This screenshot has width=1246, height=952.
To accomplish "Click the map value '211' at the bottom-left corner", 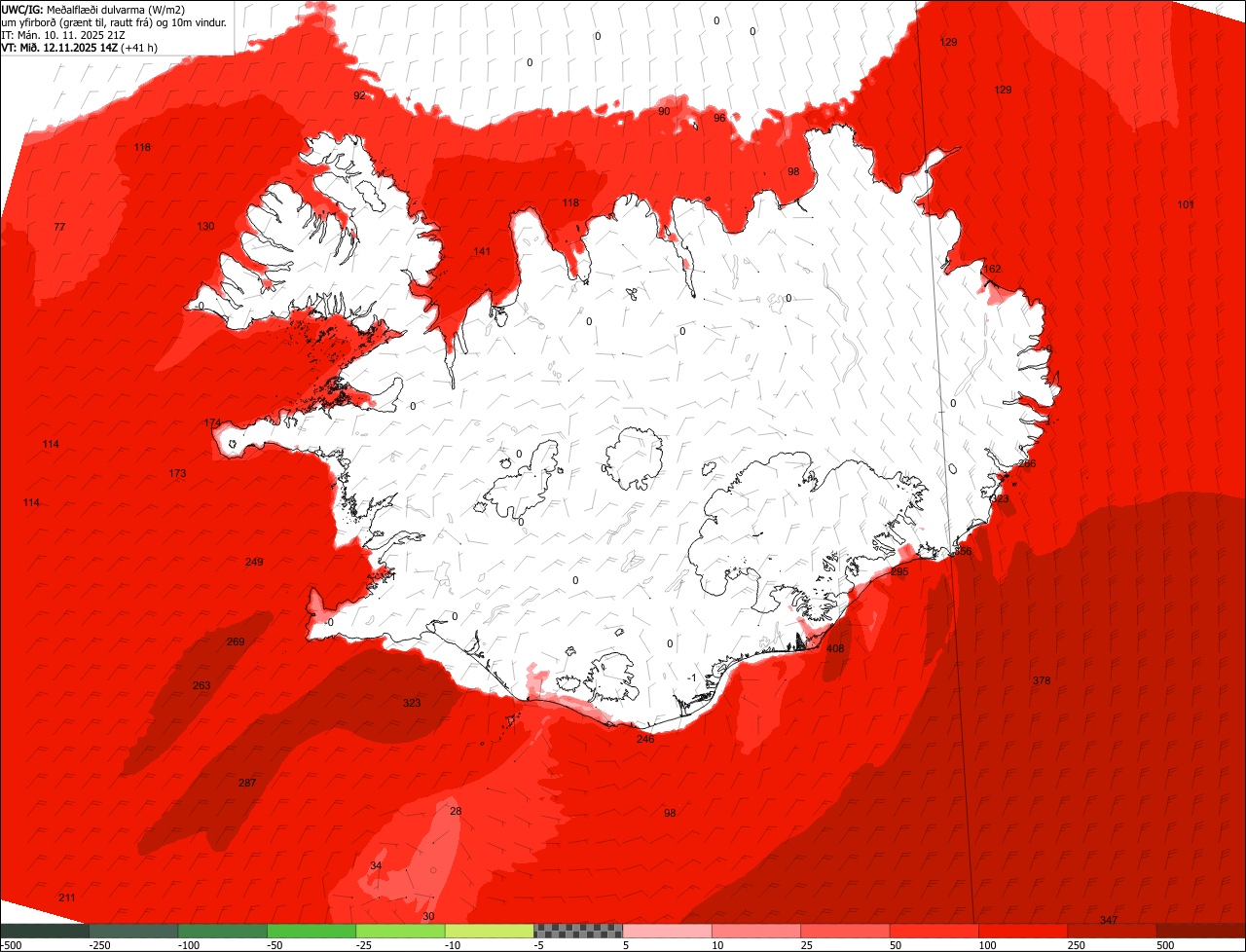I will pos(67,897).
